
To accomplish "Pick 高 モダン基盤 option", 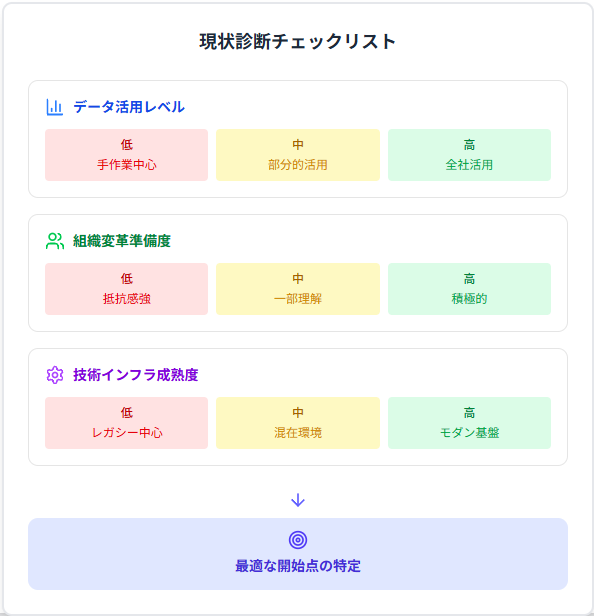I will (x=469, y=423).
